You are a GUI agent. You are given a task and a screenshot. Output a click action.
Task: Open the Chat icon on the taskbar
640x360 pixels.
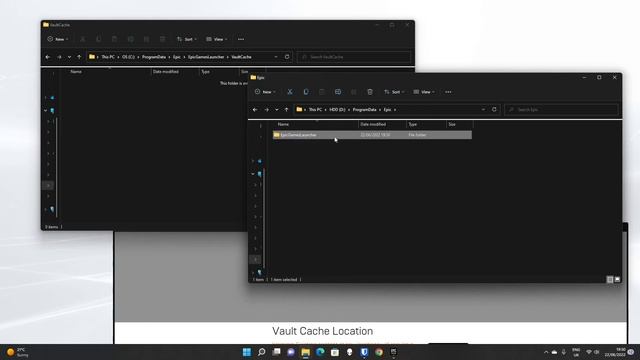point(291,352)
